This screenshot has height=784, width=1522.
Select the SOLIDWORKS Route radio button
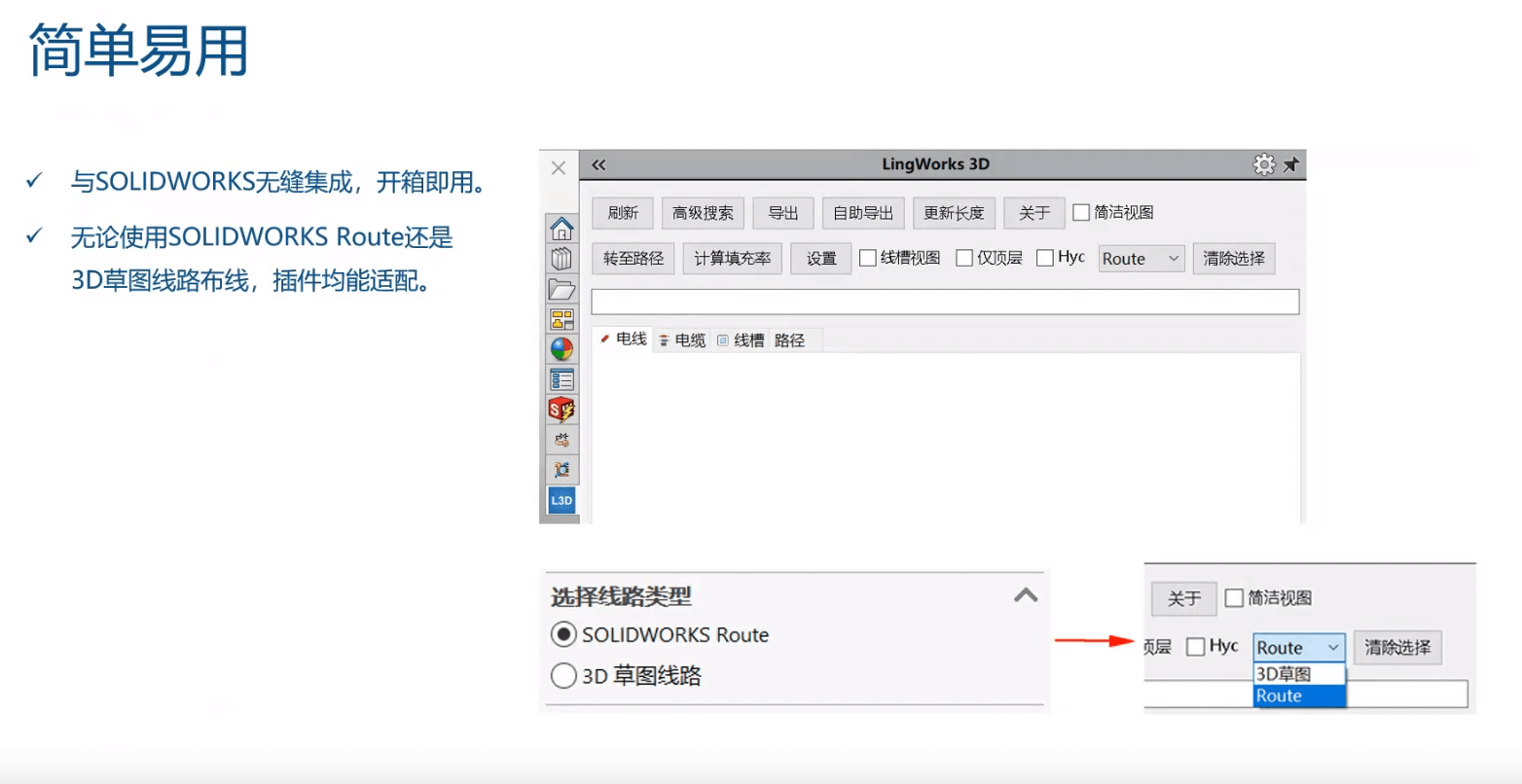click(x=563, y=634)
